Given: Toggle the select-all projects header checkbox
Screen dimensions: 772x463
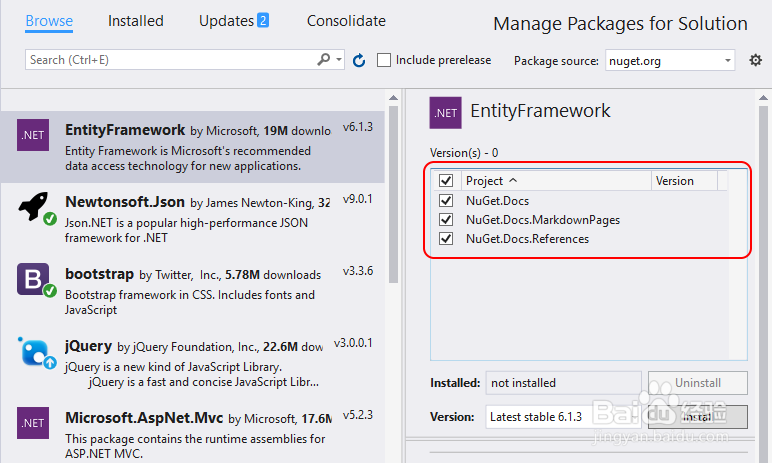Looking at the screenshot, I should pos(446,181).
